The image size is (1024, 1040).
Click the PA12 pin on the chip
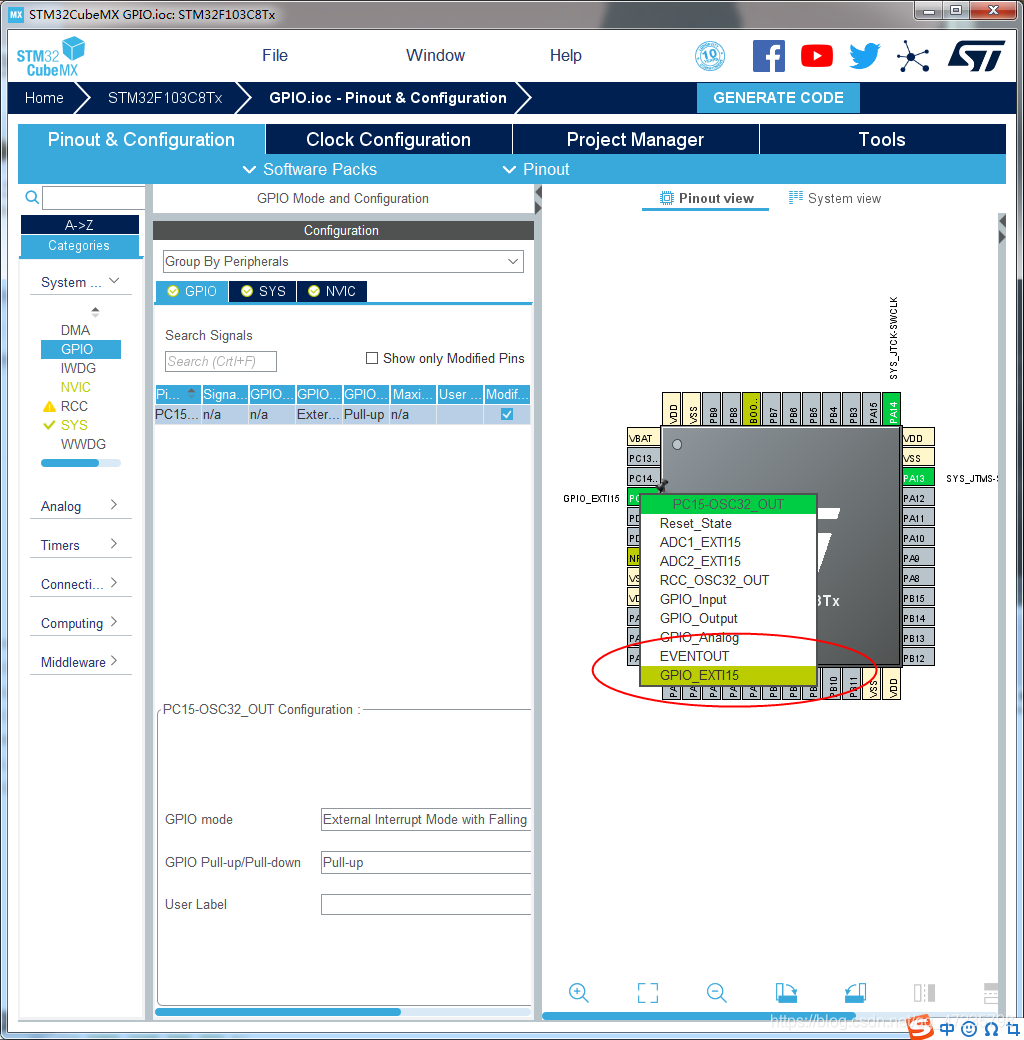[918, 497]
